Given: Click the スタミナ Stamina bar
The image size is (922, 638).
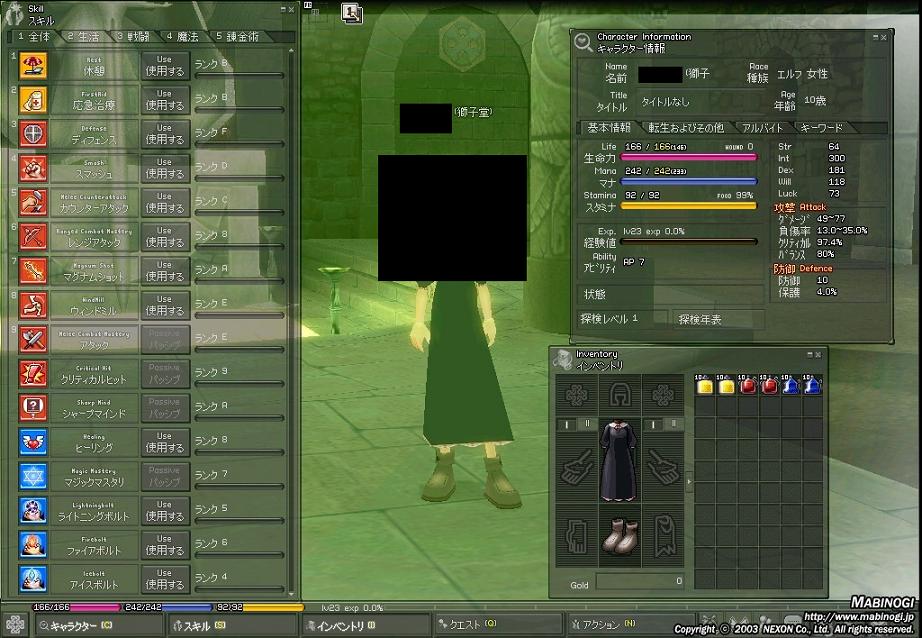Looking at the screenshot, I should click(x=689, y=206).
